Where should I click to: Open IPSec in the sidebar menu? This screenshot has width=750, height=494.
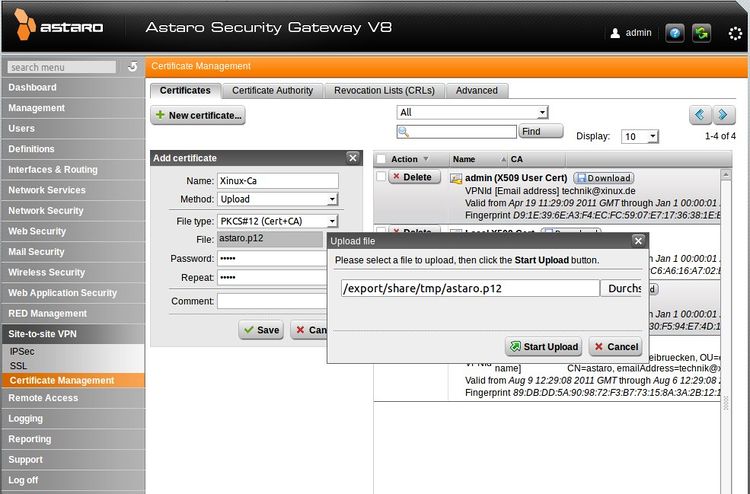[x=22, y=352]
